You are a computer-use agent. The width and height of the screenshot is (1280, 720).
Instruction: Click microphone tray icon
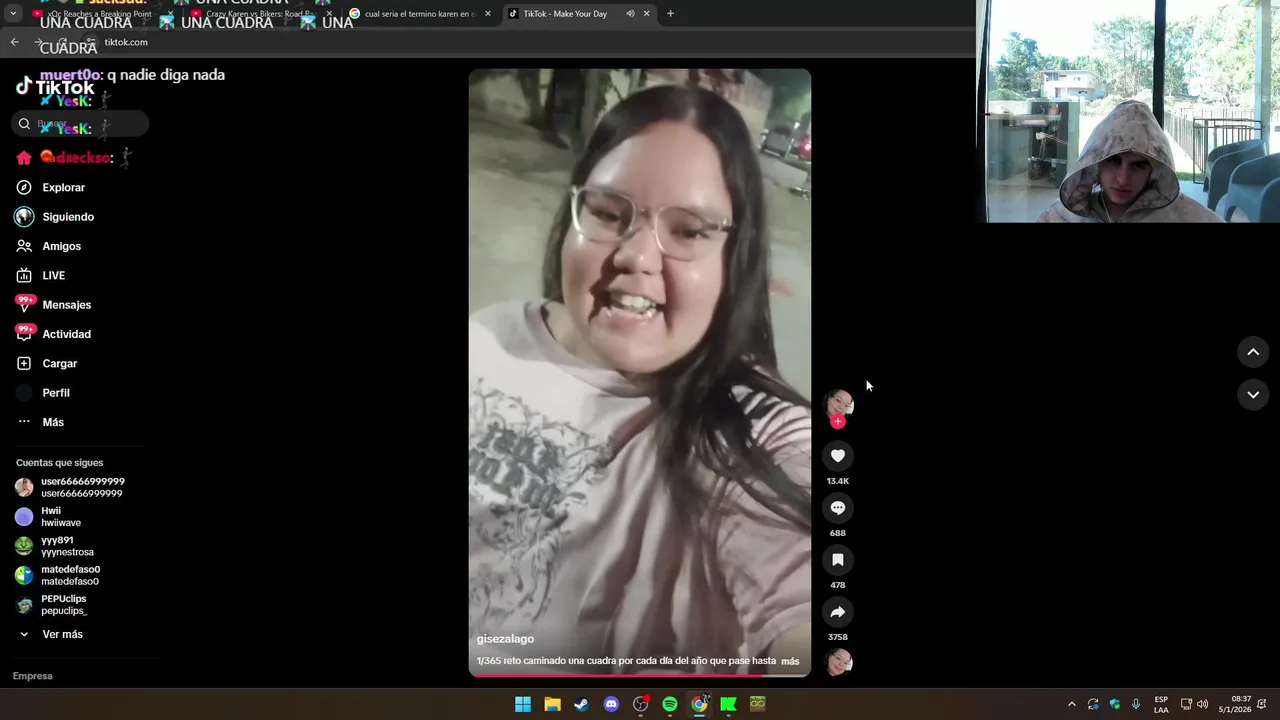pyautogui.click(x=1136, y=704)
